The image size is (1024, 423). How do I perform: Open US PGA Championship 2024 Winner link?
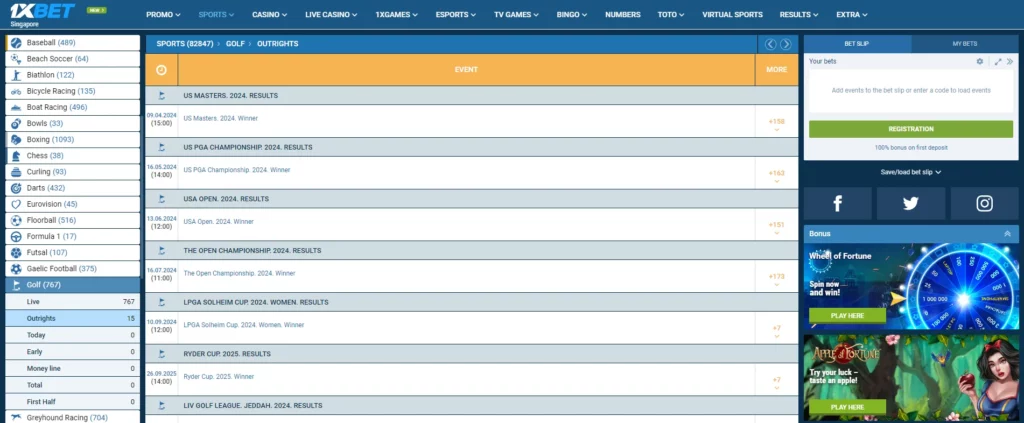click(237, 170)
